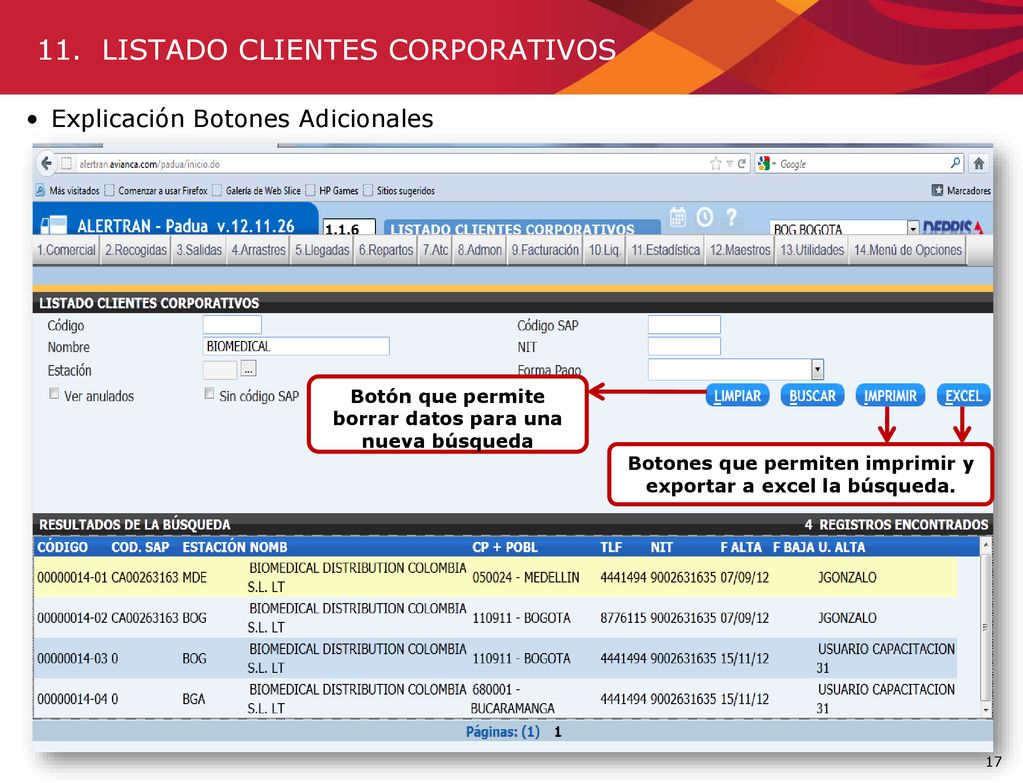The height and width of the screenshot is (783, 1023).
Task: Click the IMPRIMIR button
Action: coord(890,395)
